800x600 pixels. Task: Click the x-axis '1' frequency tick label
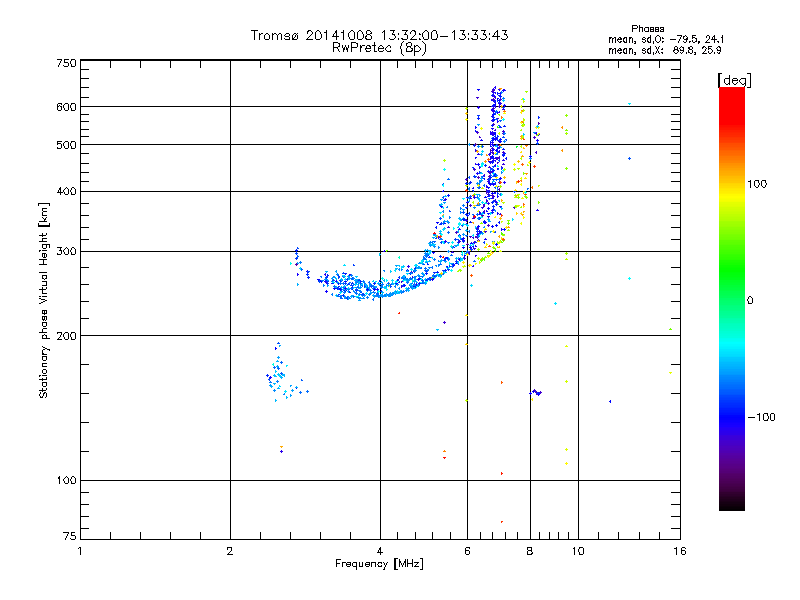pyautogui.click(x=80, y=551)
